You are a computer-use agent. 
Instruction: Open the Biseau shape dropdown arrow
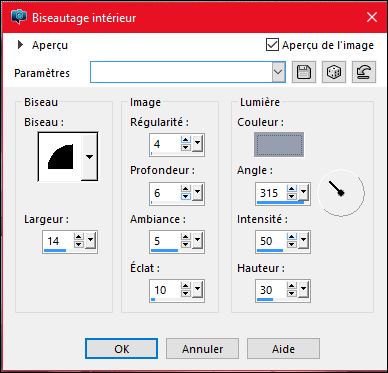[x=89, y=157]
